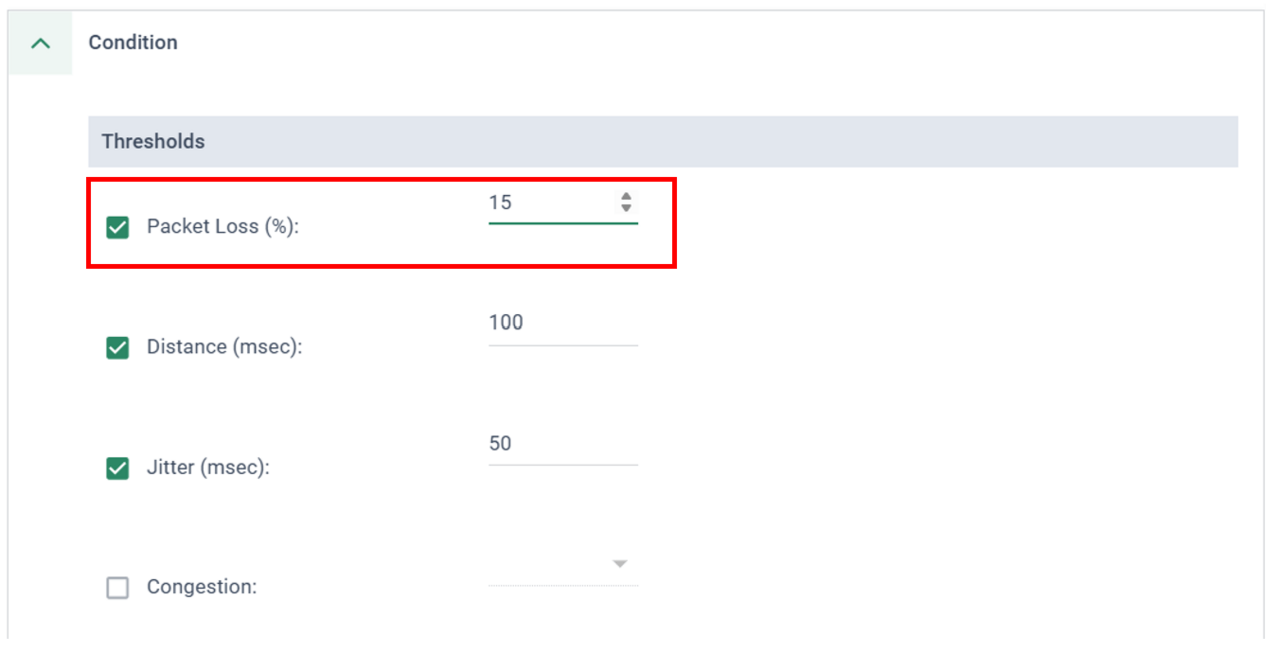Screen dimensions: 1280x653
Task: Open the Congestion dropdown arrow
Action: click(620, 564)
